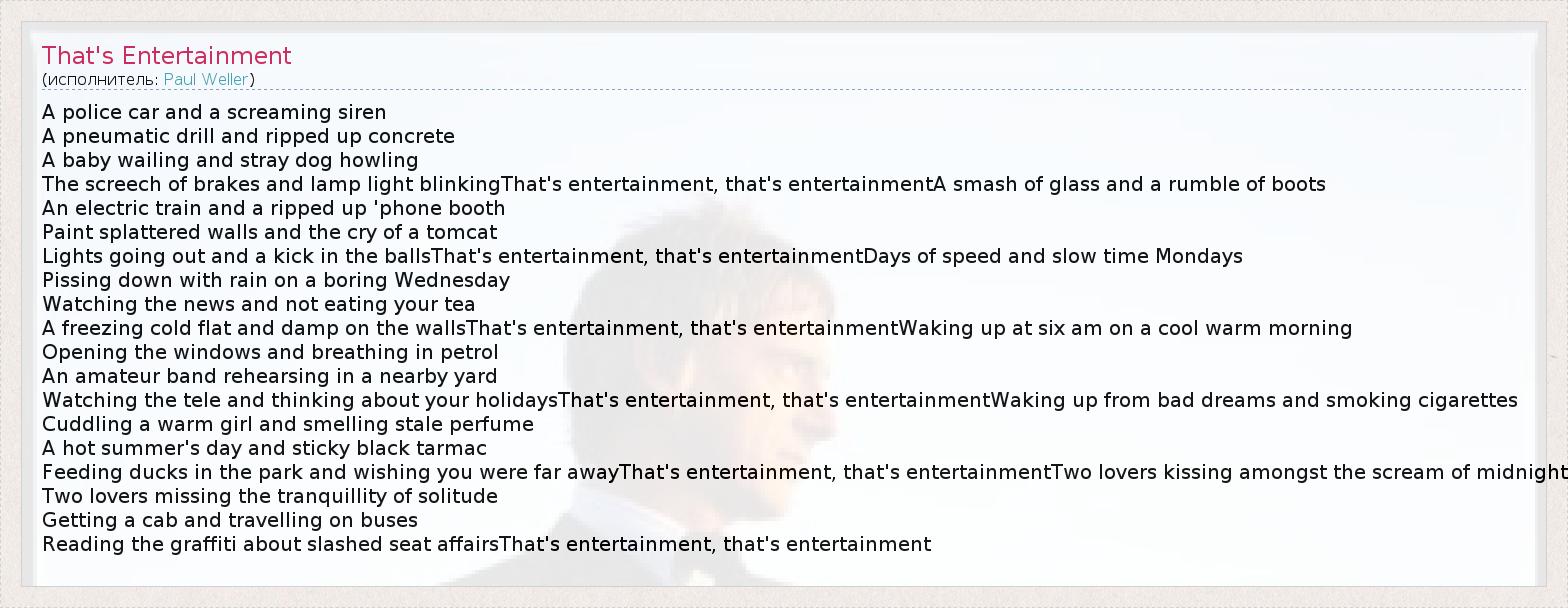Click the "Getting a cab" lyric line
1568x608 pixels.
[229, 520]
